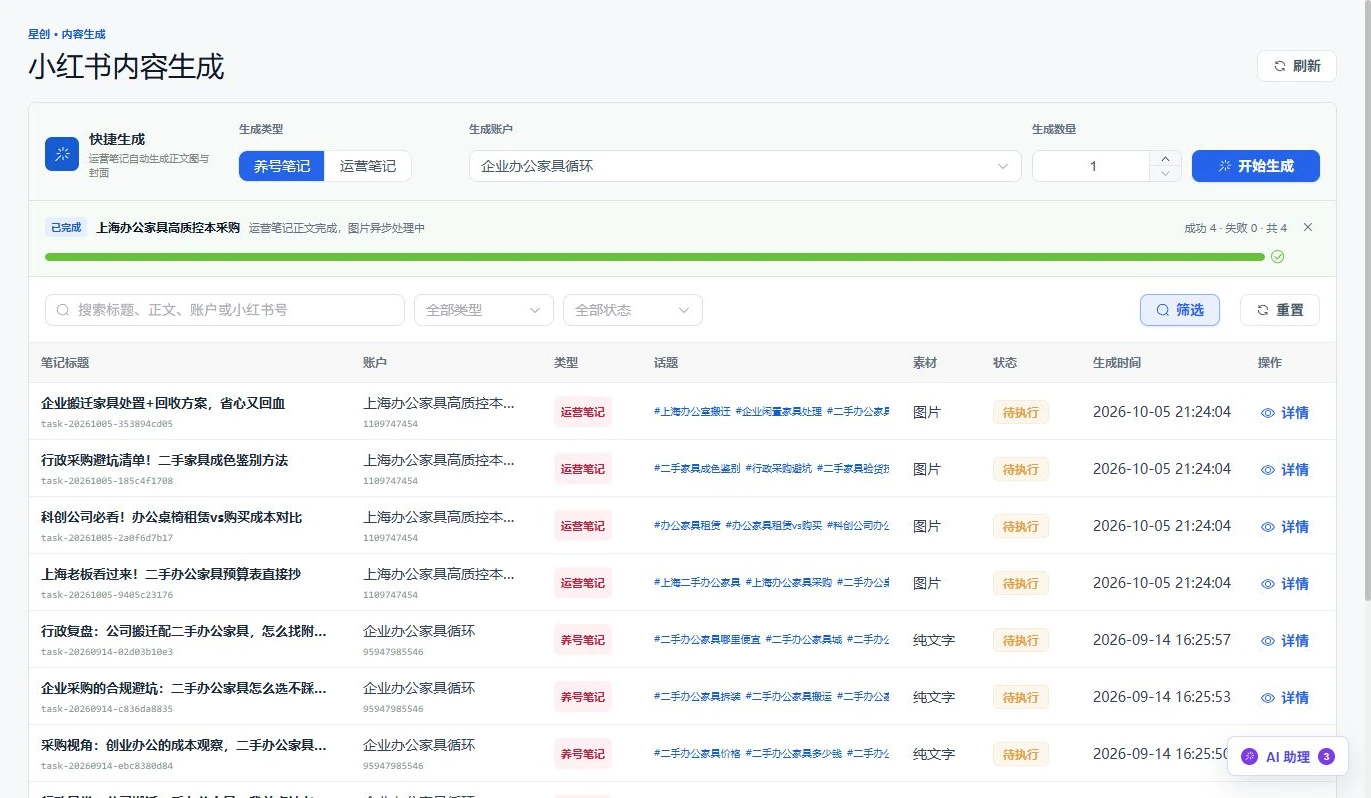1371x798 pixels.
Task: Expand the 全部状态 filter dropdown
Action: pyautogui.click(x=633, y=310)
